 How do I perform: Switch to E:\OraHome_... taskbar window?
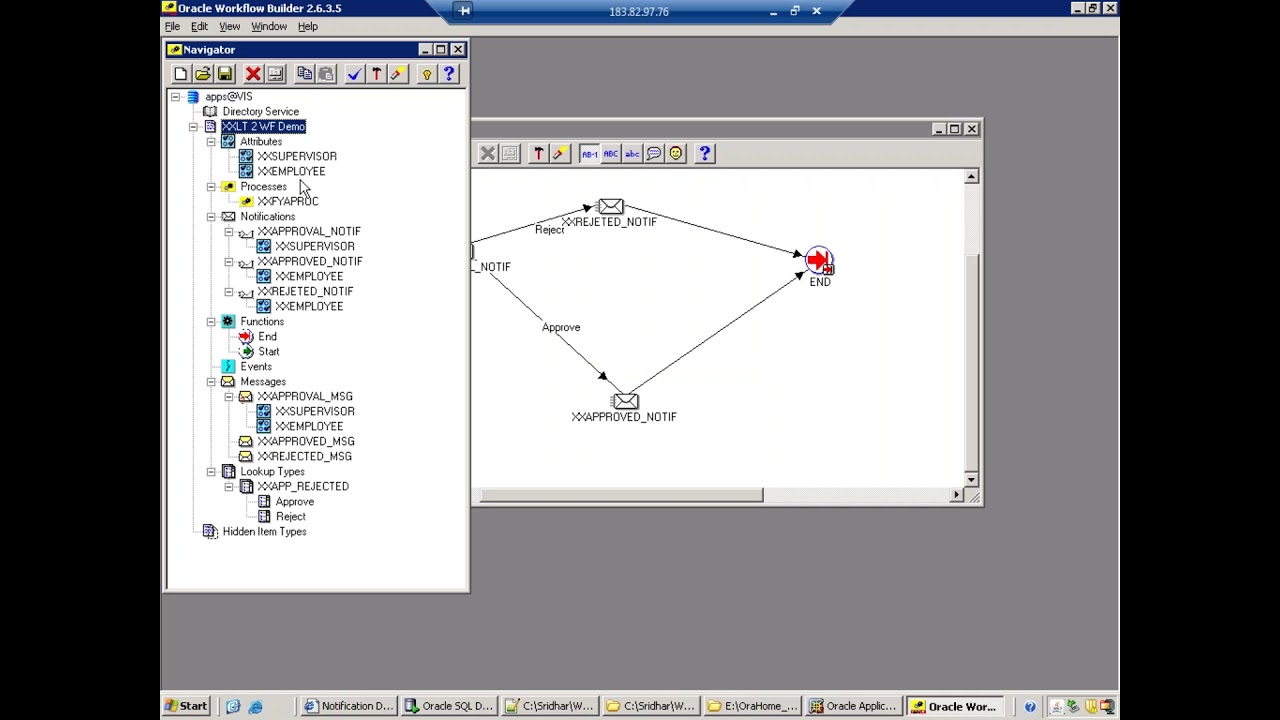click(751, 706)
